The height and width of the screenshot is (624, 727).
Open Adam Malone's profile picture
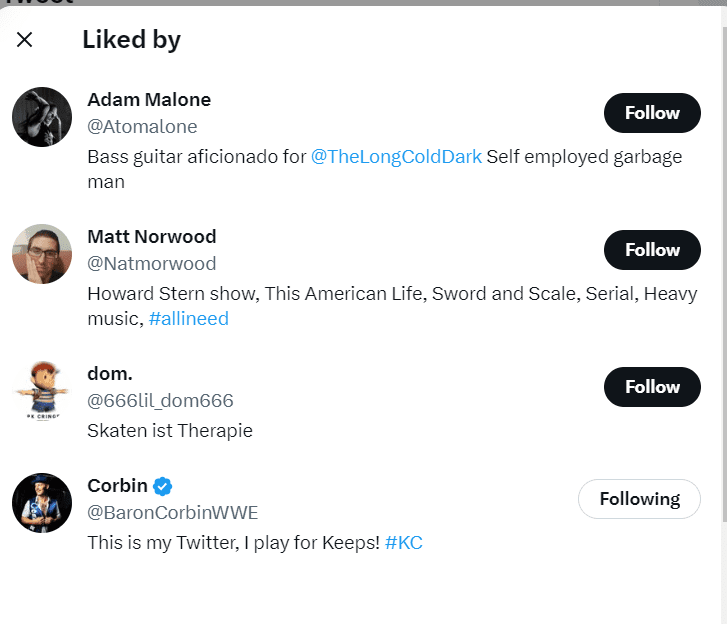(x=42, y=117)
